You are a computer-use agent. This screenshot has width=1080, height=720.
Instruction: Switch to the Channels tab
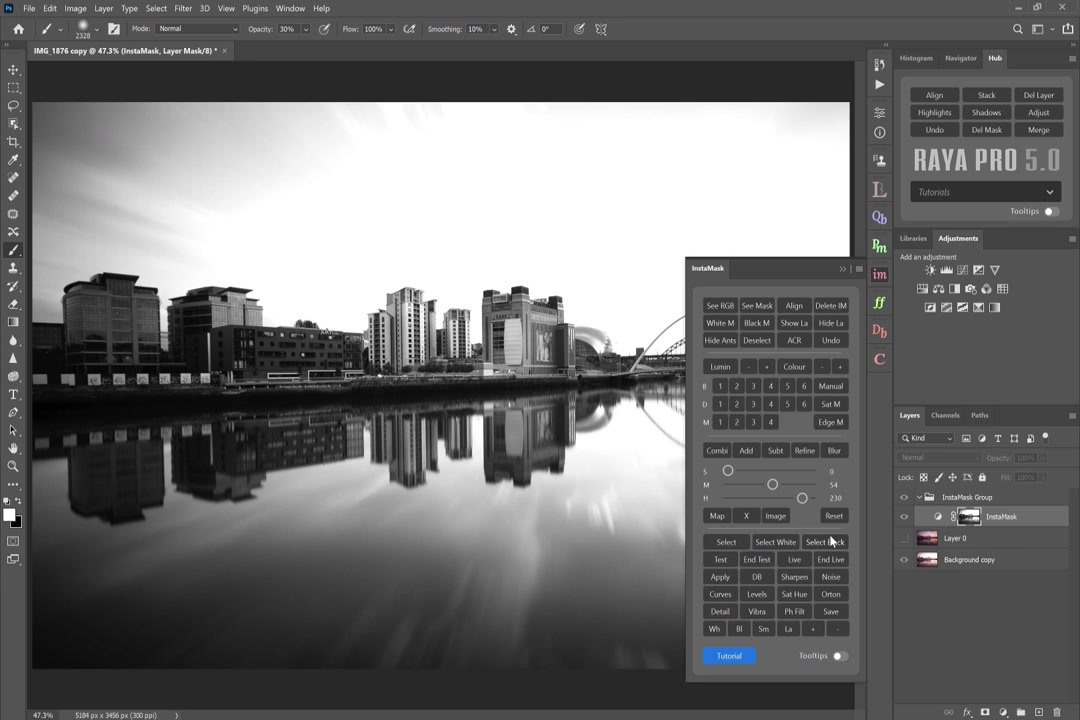coord(944,415)
